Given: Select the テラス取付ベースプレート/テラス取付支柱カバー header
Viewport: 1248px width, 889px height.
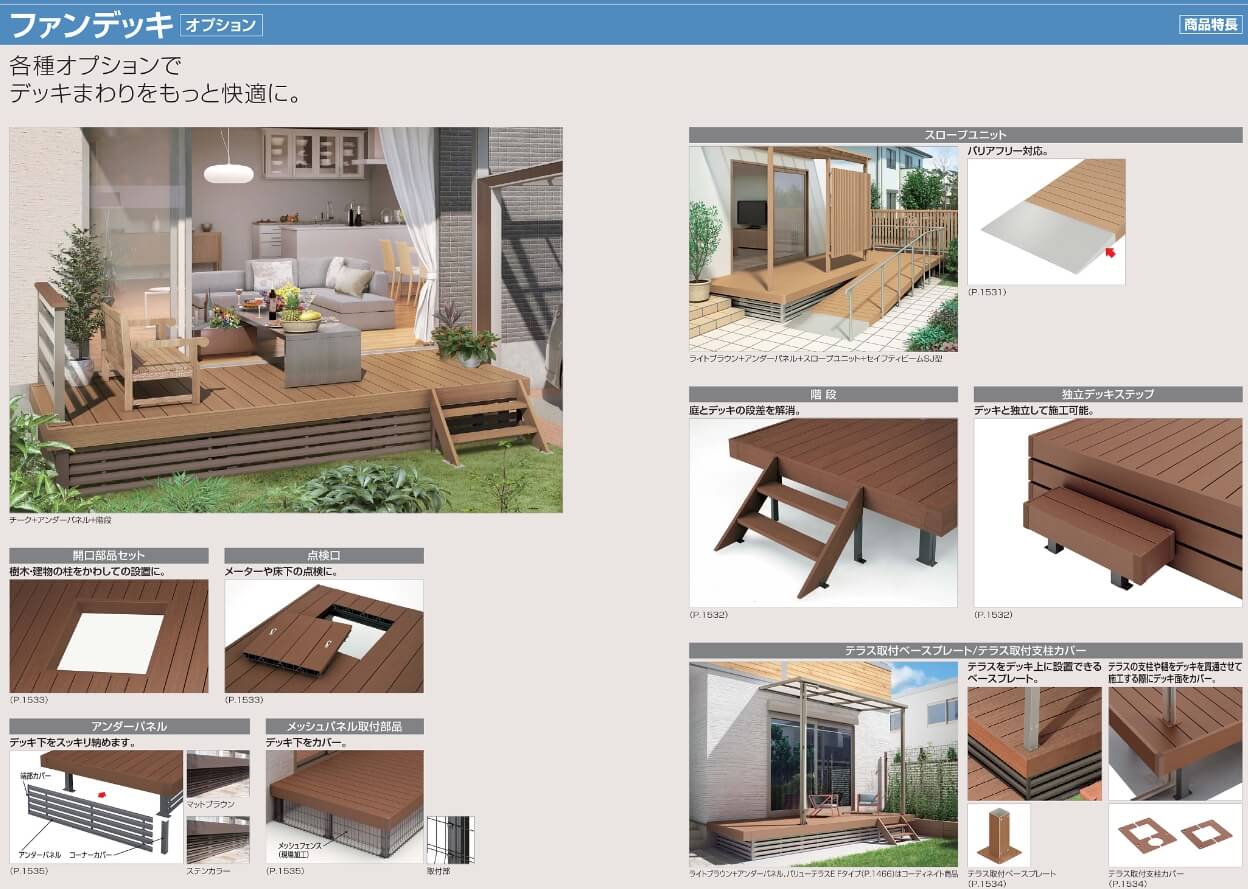Looking at the screenshot, I should point(966,651).
